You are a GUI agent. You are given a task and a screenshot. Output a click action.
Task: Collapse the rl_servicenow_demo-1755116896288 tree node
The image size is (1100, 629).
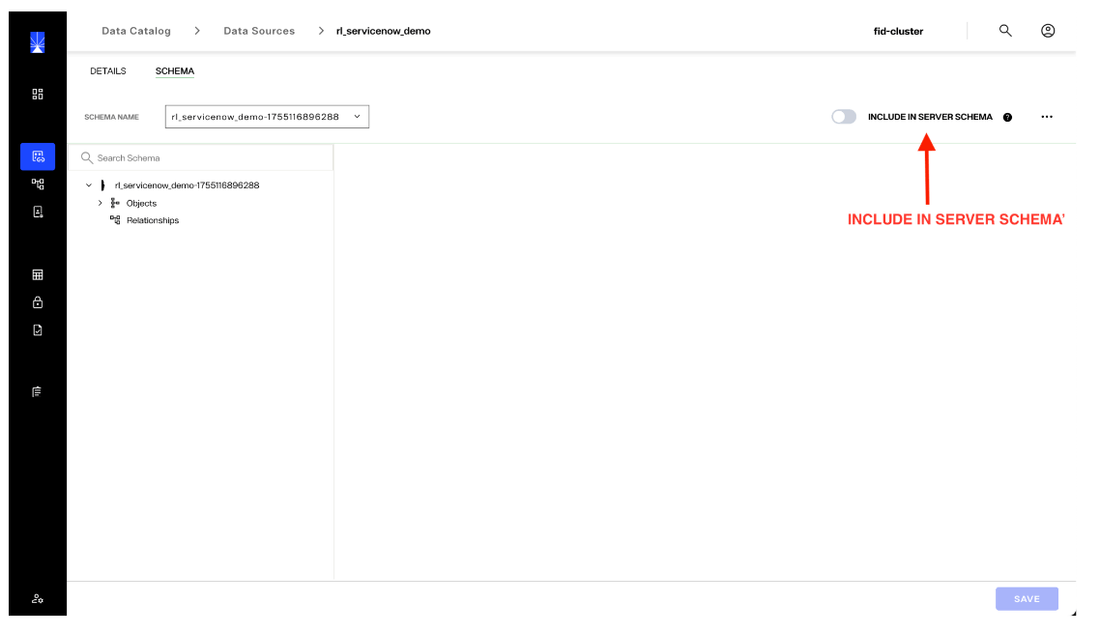point(88,185)
